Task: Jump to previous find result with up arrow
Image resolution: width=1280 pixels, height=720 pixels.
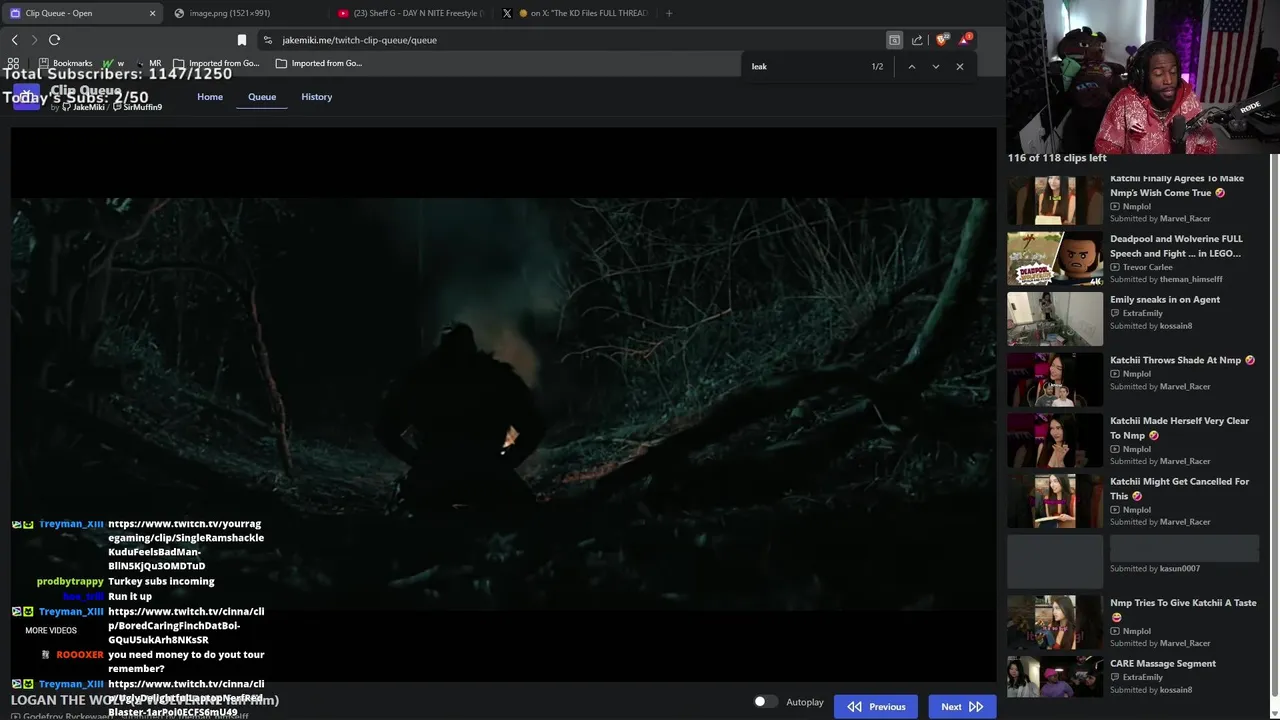Action: click(911, 67)
